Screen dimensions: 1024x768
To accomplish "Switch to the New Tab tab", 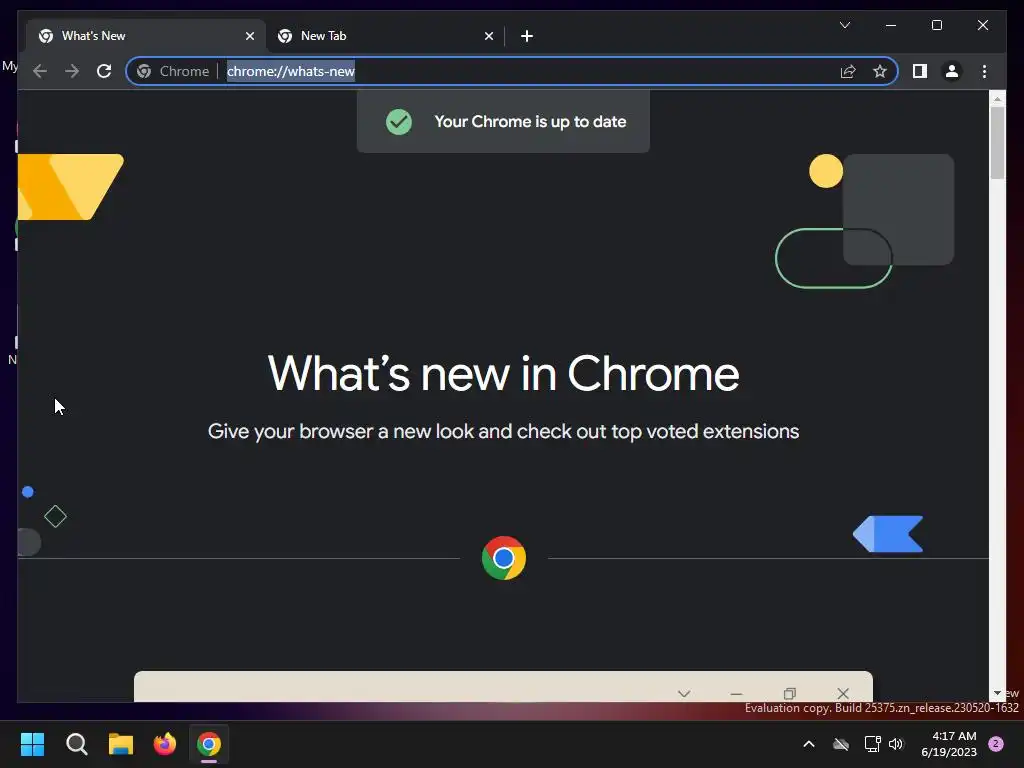I will click(x=385, y=36).
